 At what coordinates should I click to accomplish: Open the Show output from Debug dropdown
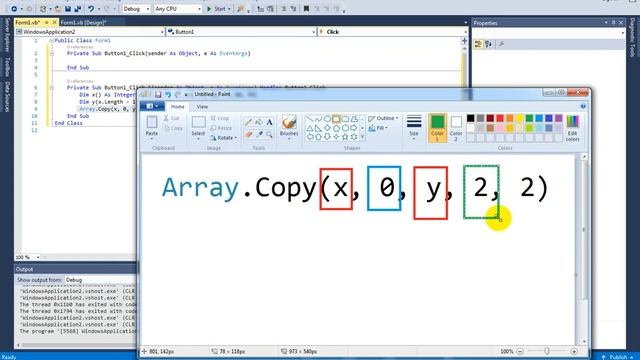tap(100, 280)
